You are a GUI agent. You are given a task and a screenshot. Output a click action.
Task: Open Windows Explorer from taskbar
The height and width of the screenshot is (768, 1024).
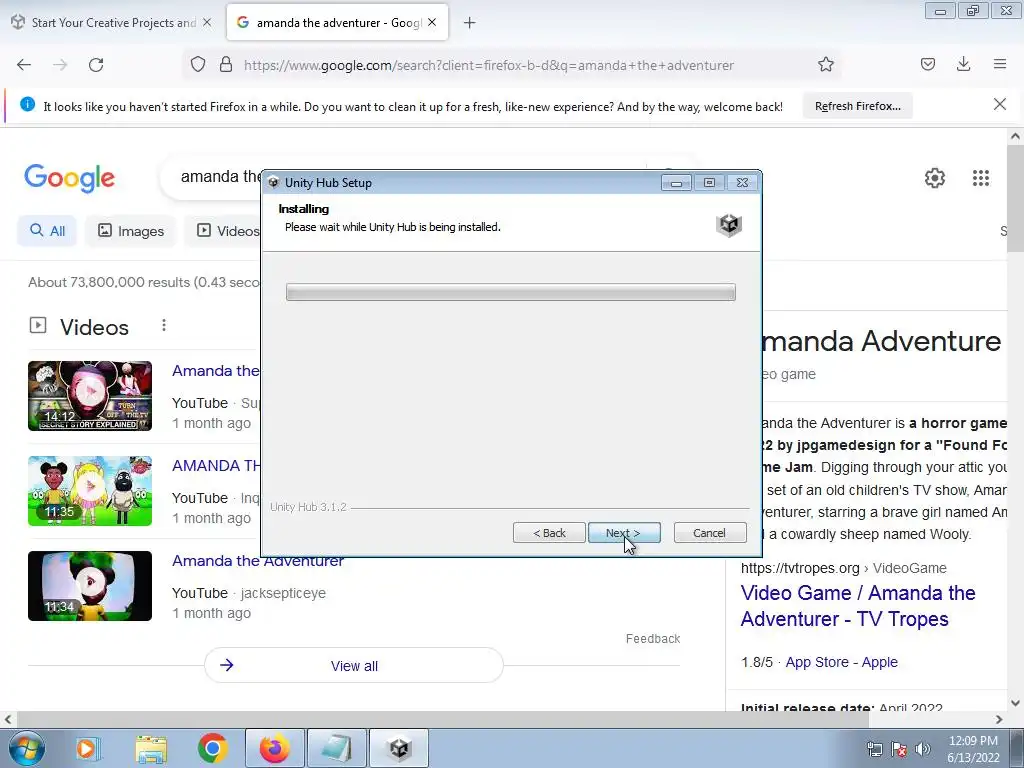tap(151, 748)
